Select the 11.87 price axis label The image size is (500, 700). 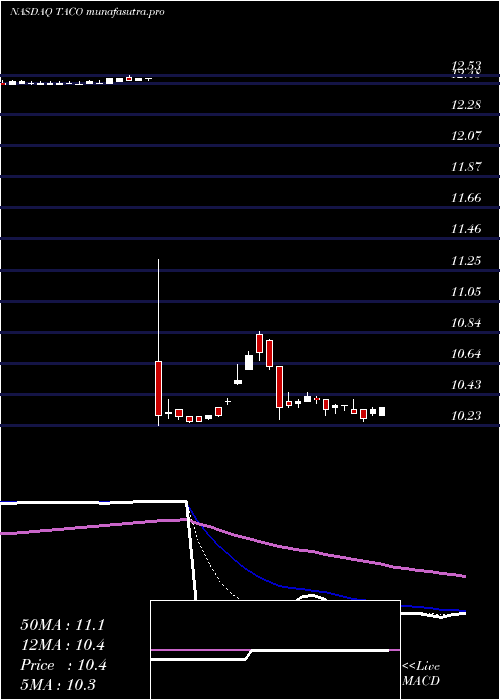466,167
